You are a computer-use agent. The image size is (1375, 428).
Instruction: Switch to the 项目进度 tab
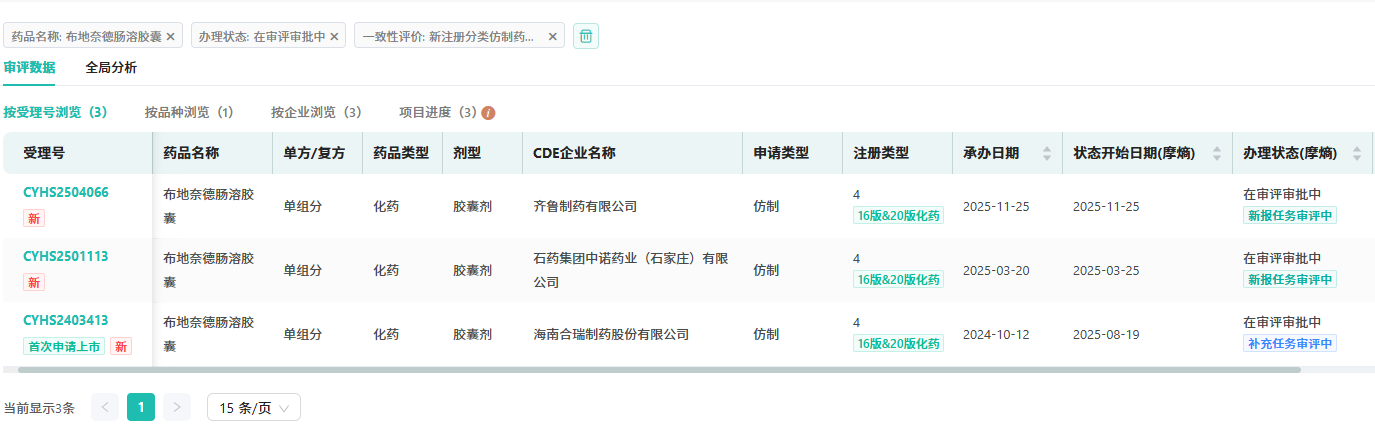point(438,112)
